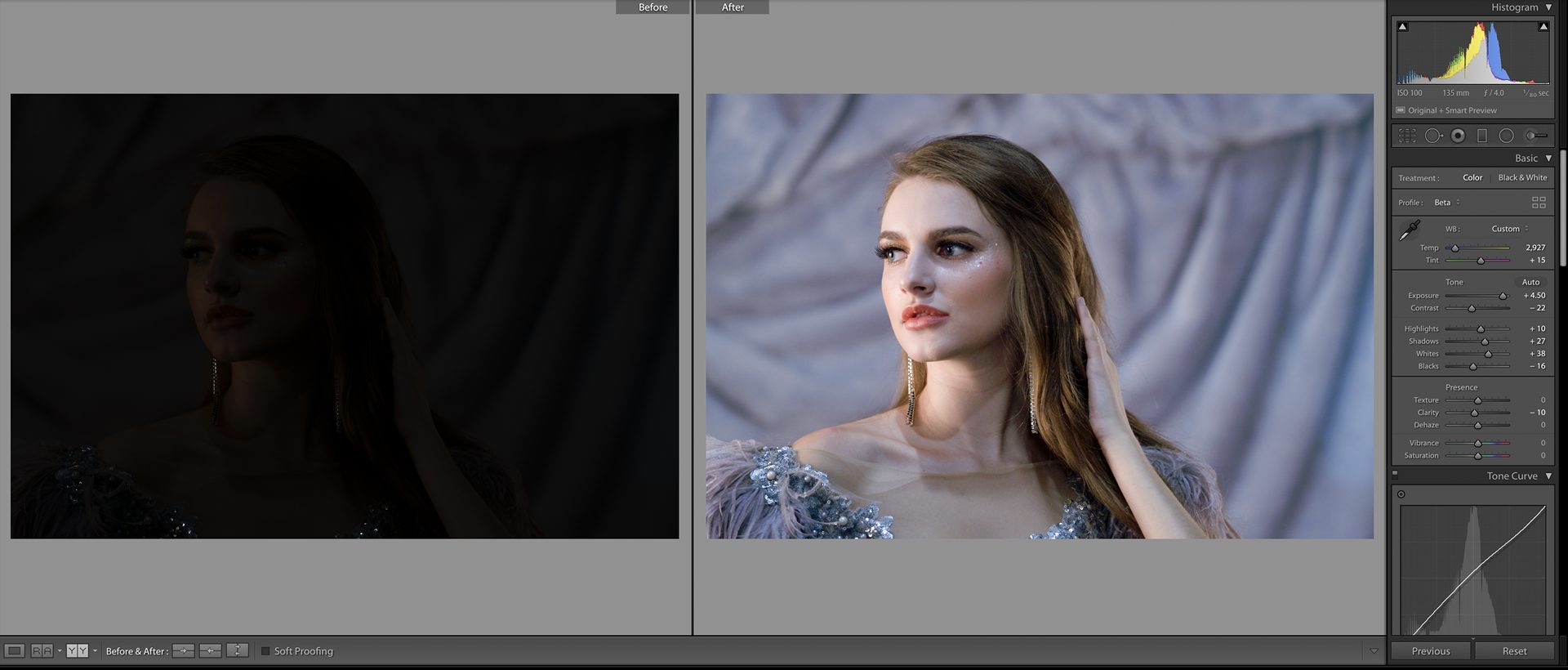
Task: Open the Adjustment Brush tool
Action: click(x=1535, y=136)
